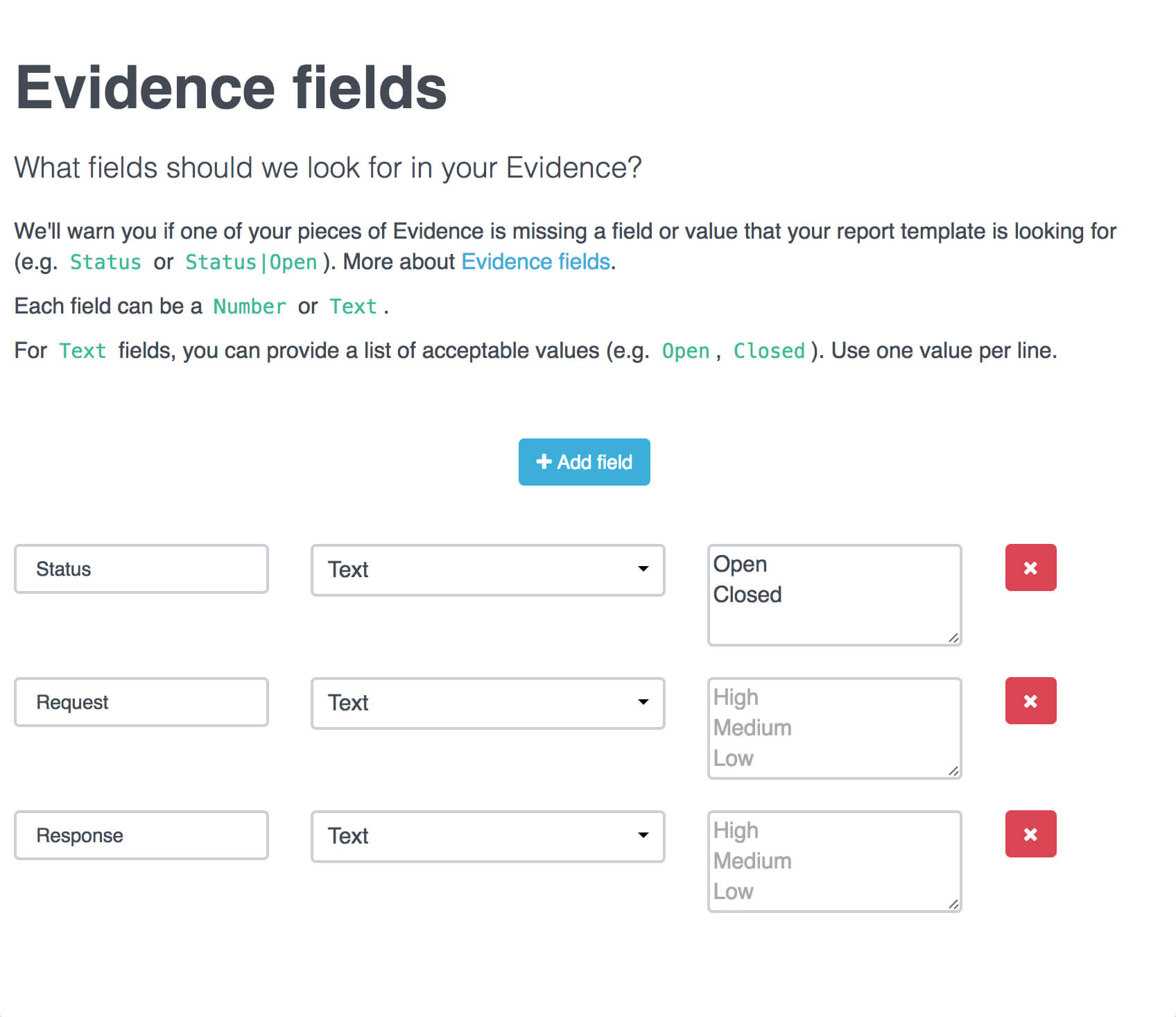Click into the Request name input
Screen dimensions: 1176x1017
point(141,702)
